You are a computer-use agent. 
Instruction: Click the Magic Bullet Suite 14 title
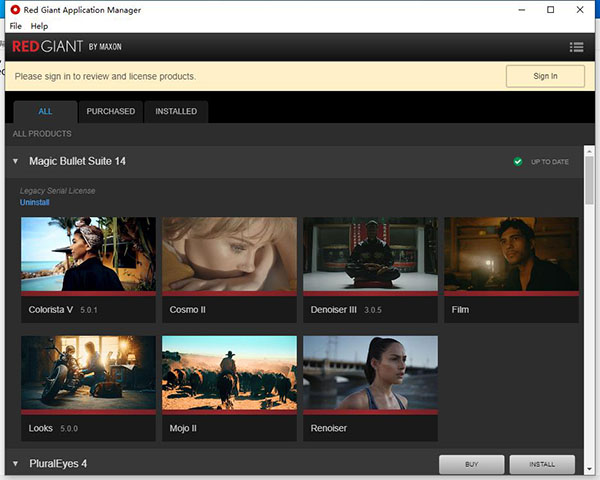[x=78, y=161]
